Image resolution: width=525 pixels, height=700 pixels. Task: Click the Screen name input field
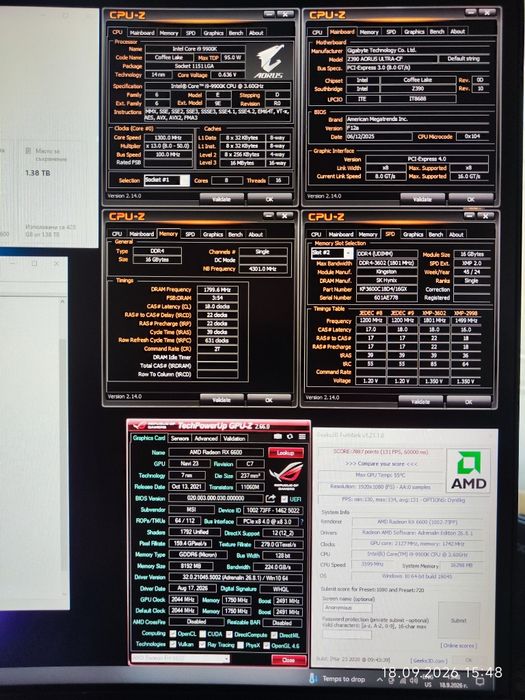click(x=347, y=608)
